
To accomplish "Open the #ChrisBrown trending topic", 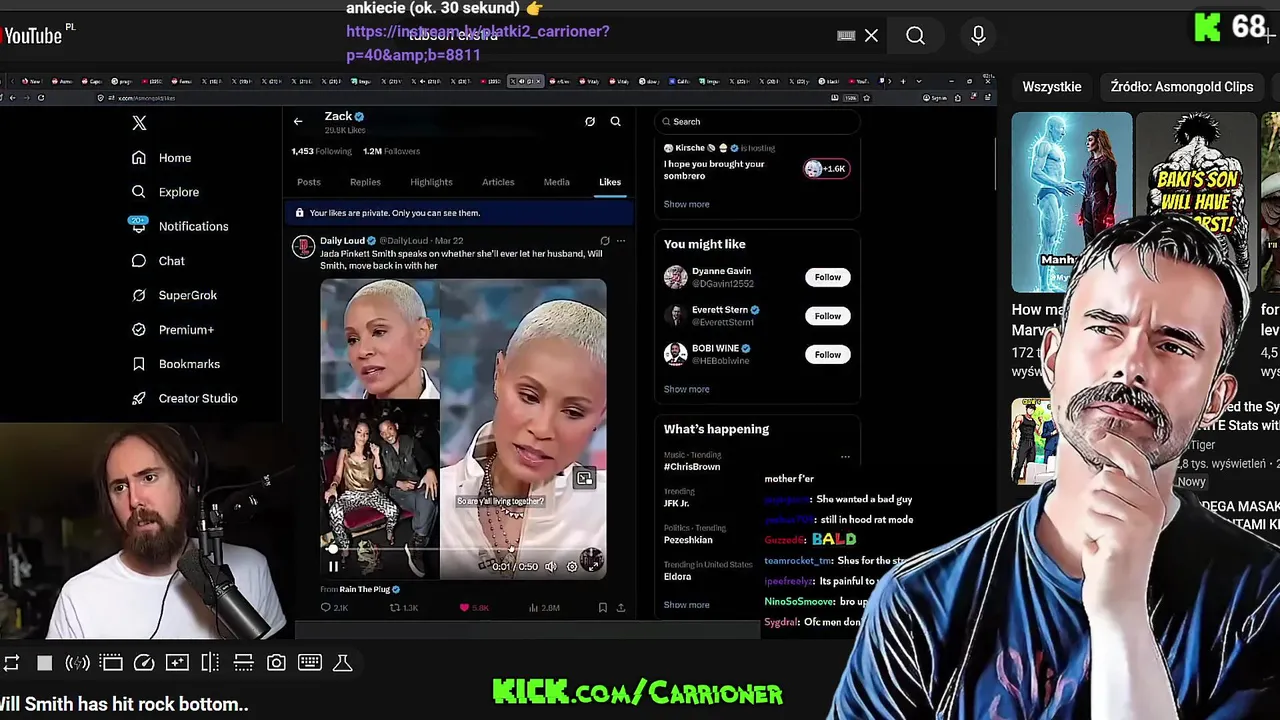I will click(692, 467).
